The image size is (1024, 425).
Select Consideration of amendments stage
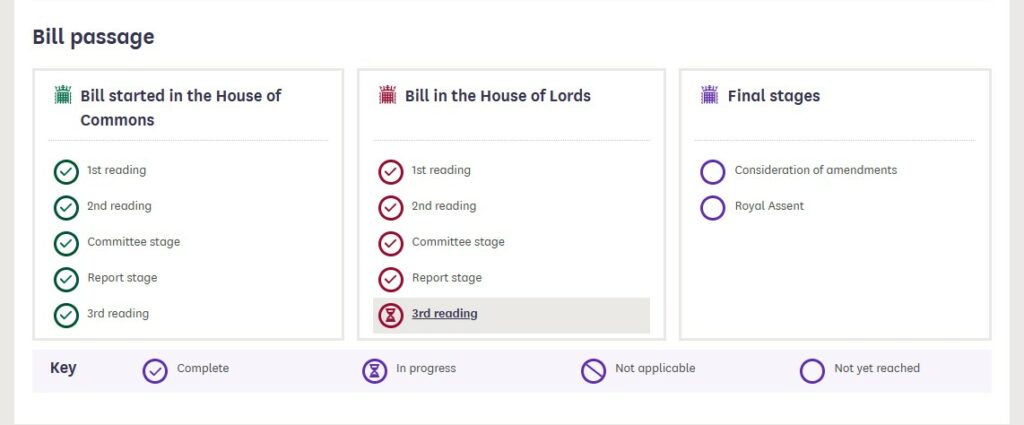(816, 170)
